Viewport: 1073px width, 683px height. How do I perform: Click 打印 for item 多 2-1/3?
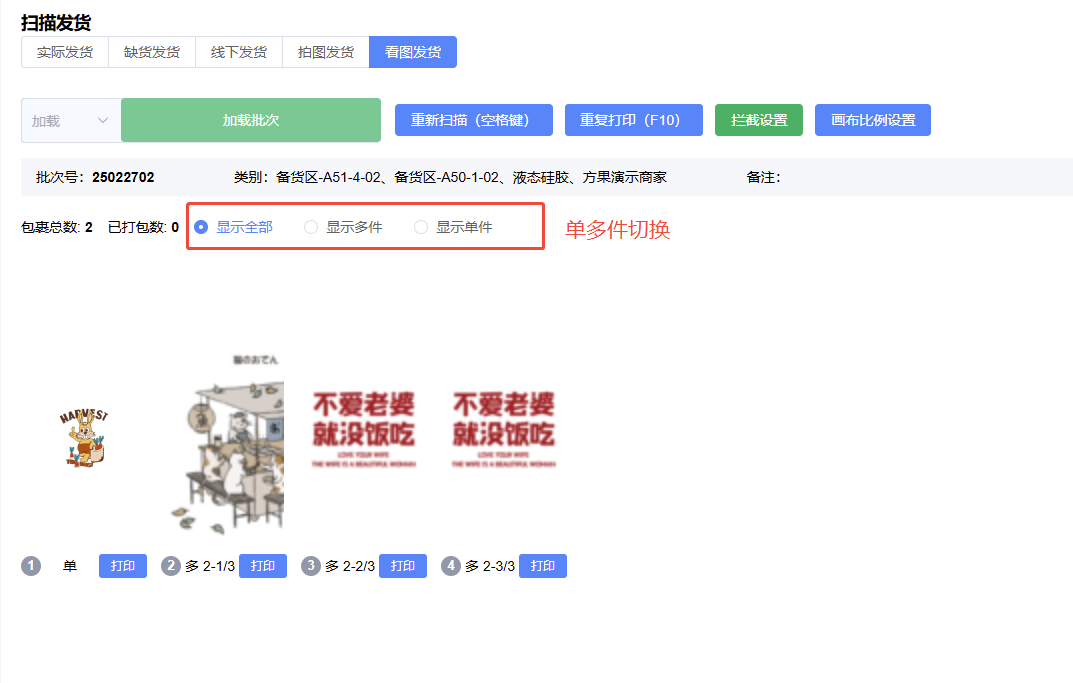coord(263,566)
